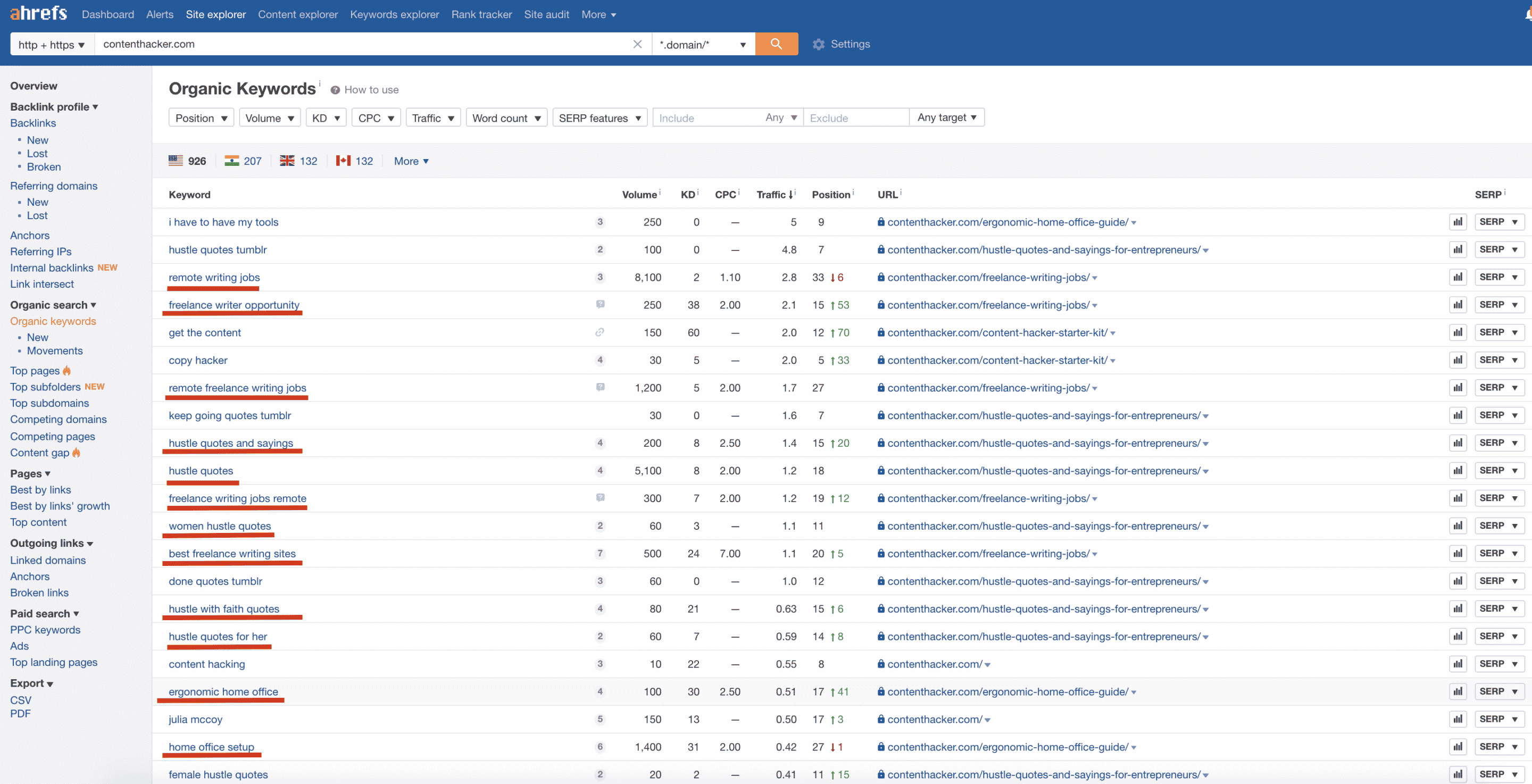Click SERP feature icon for 'freelance writing jobs remote'

pyautogui.click(x=600, y=498)
